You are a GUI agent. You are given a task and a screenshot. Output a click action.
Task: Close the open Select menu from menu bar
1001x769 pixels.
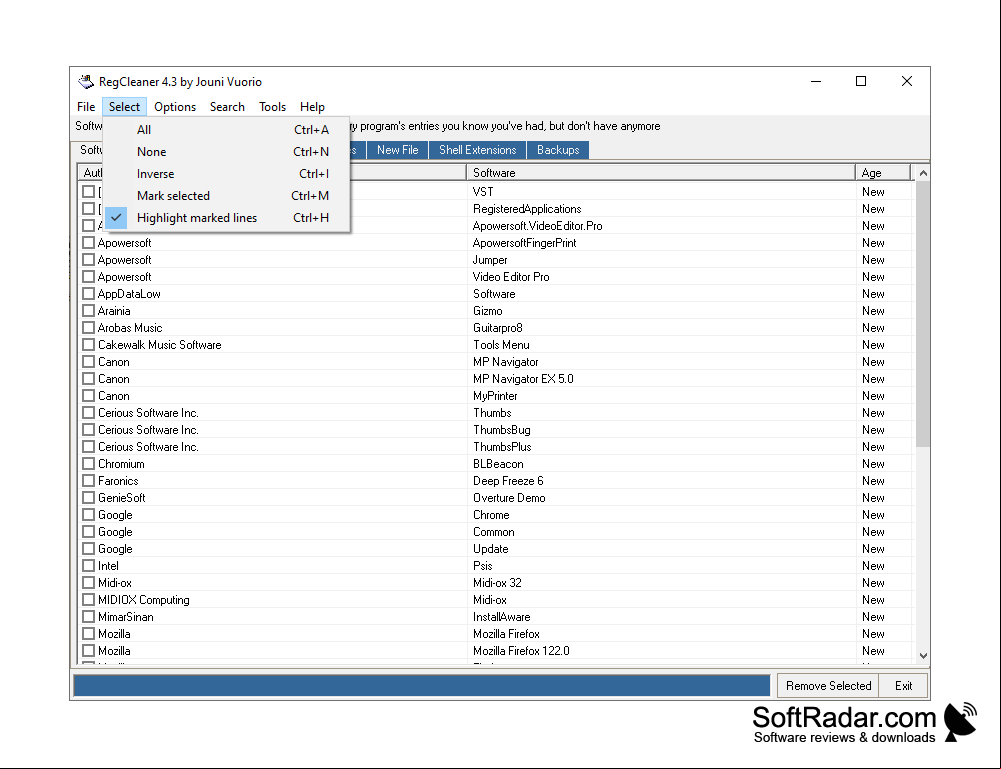[124, 107]
